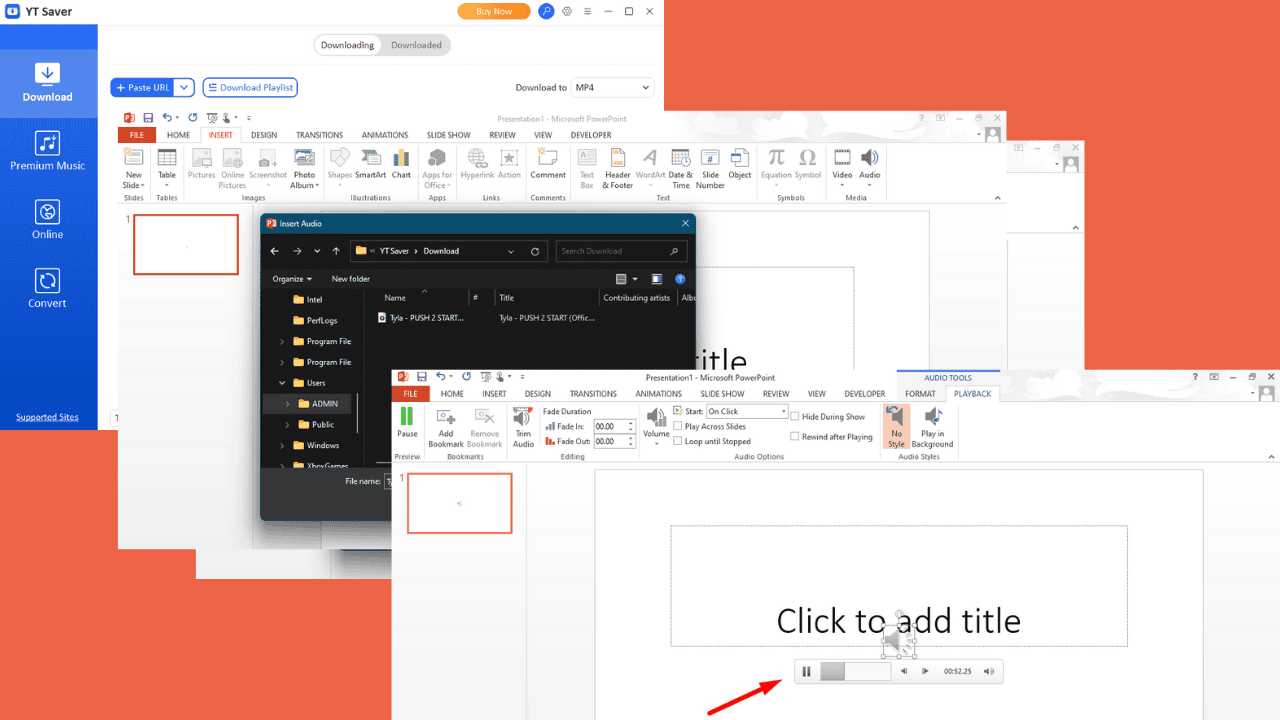Switch to the Downloaded list in YT Saver
Viewport: 1280px width, 720px height.
(416, 45)
